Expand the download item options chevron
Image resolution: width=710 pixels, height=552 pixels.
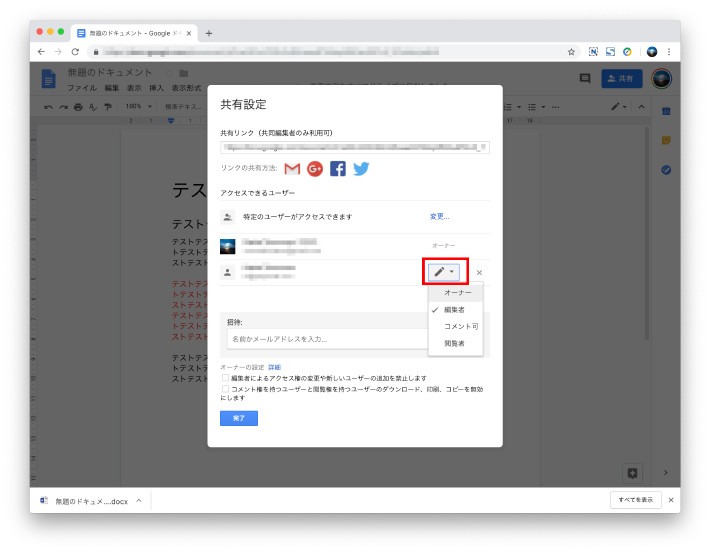(139, 500)
